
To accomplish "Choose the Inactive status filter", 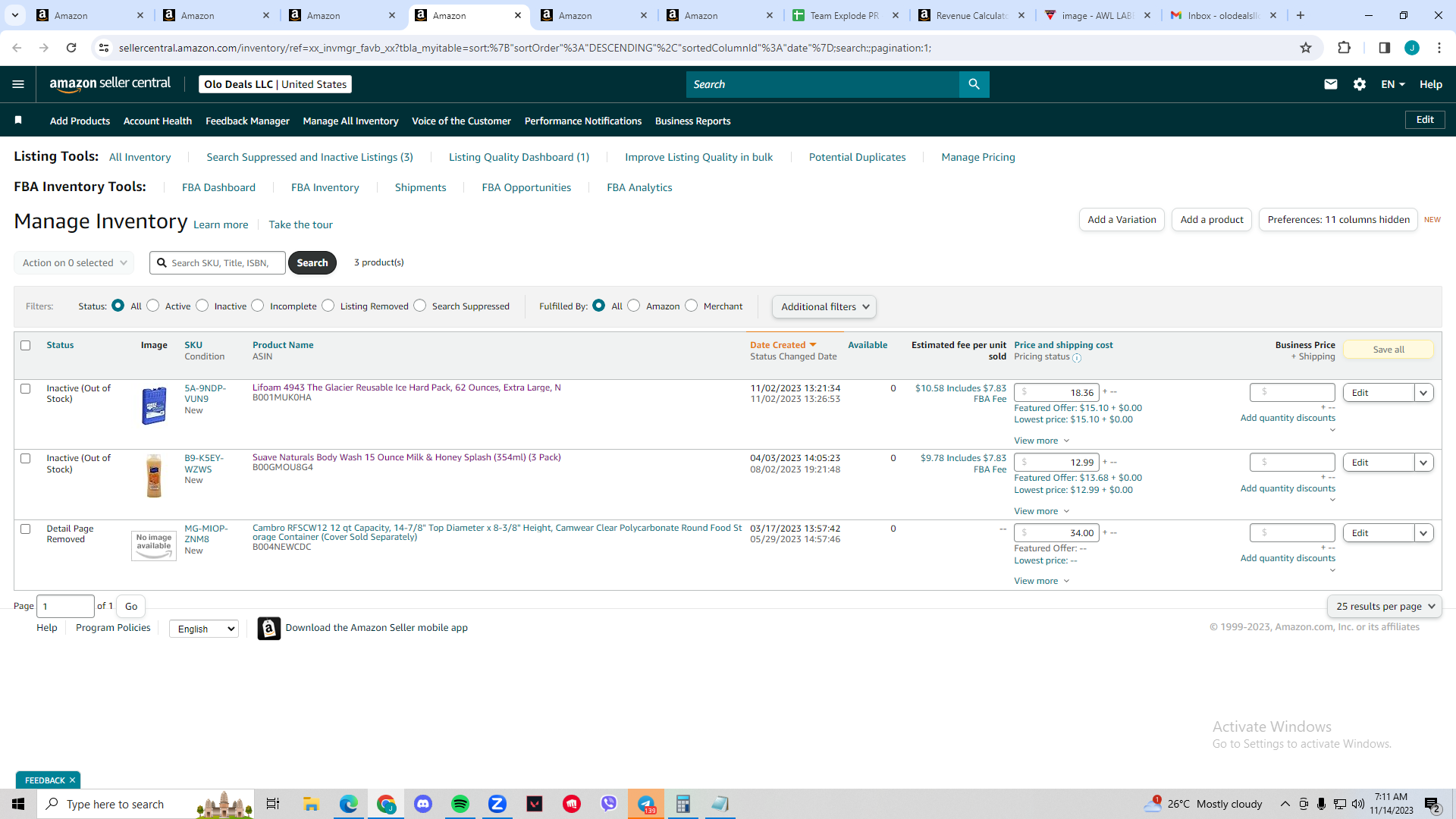I will 202,305.
